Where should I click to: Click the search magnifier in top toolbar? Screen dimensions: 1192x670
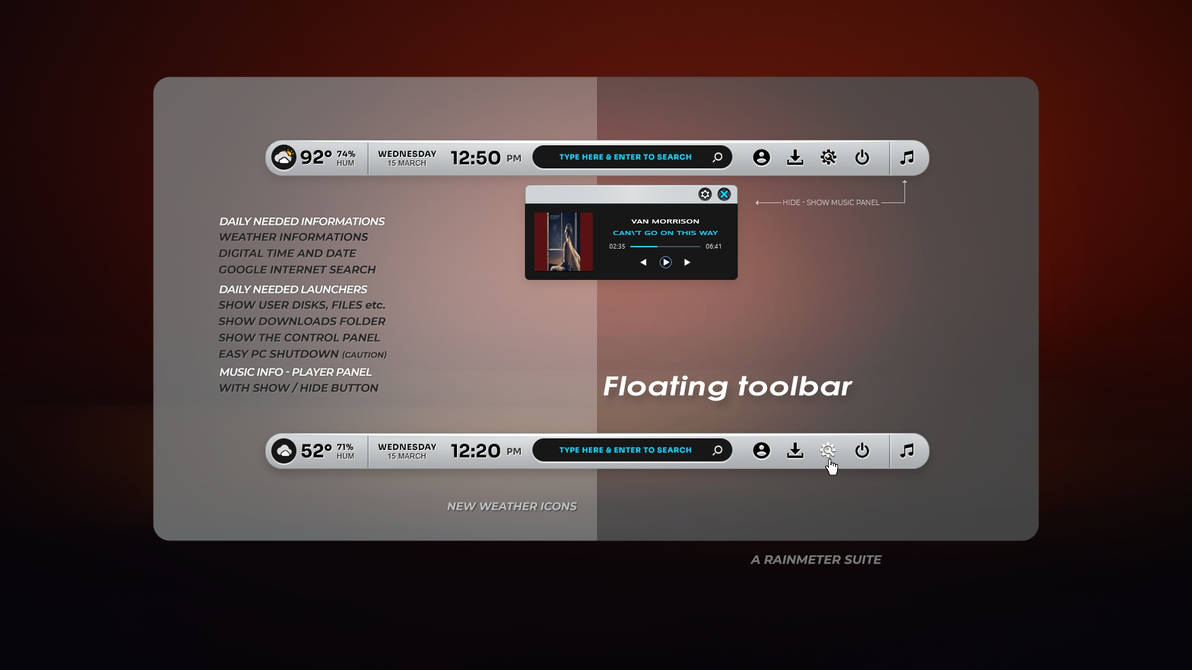(717, 157)
